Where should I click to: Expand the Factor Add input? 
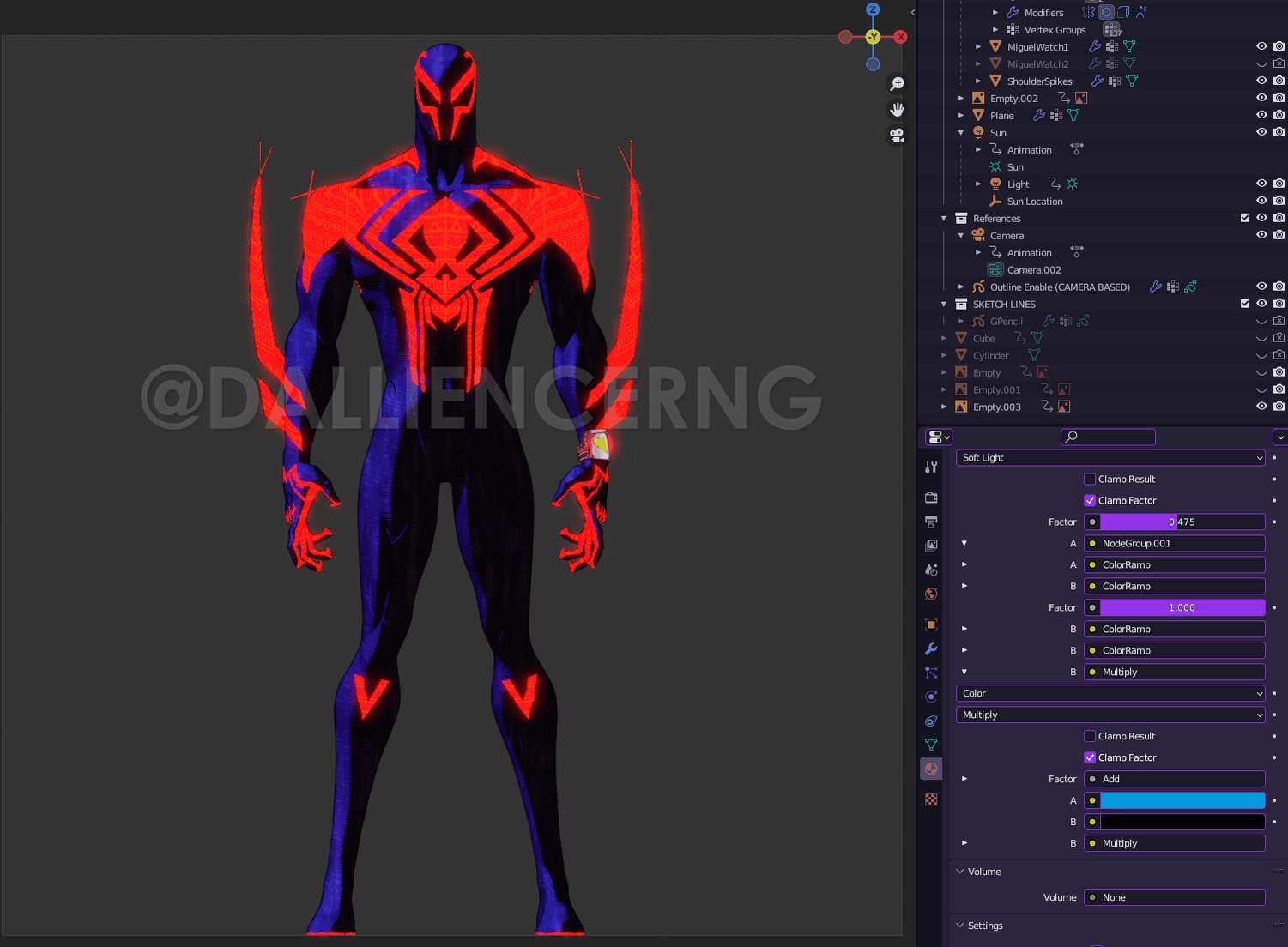click(964, 779)
